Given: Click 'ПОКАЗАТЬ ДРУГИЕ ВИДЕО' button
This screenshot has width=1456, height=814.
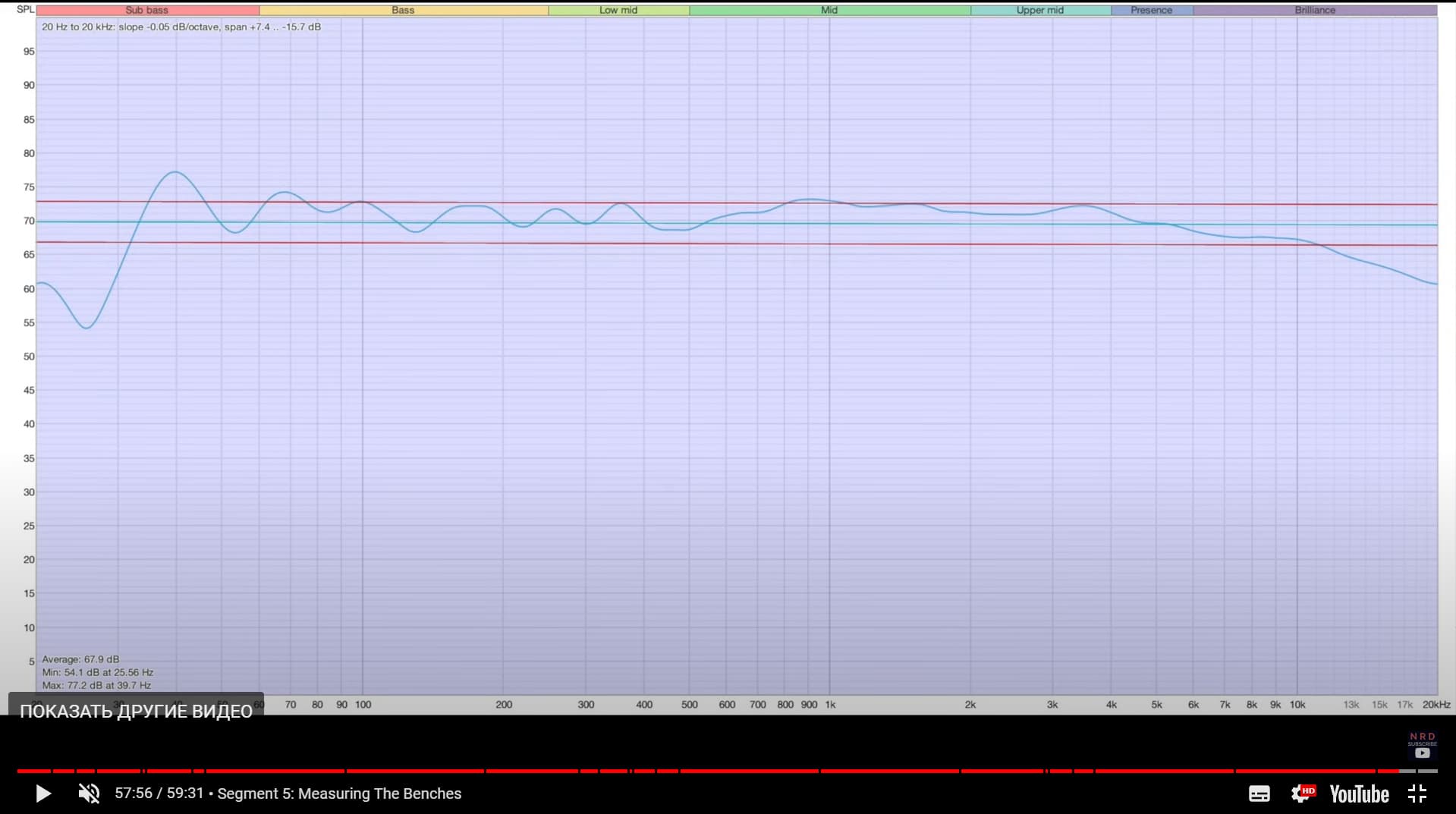Looking at the screenshot, I should coord(136,711).
